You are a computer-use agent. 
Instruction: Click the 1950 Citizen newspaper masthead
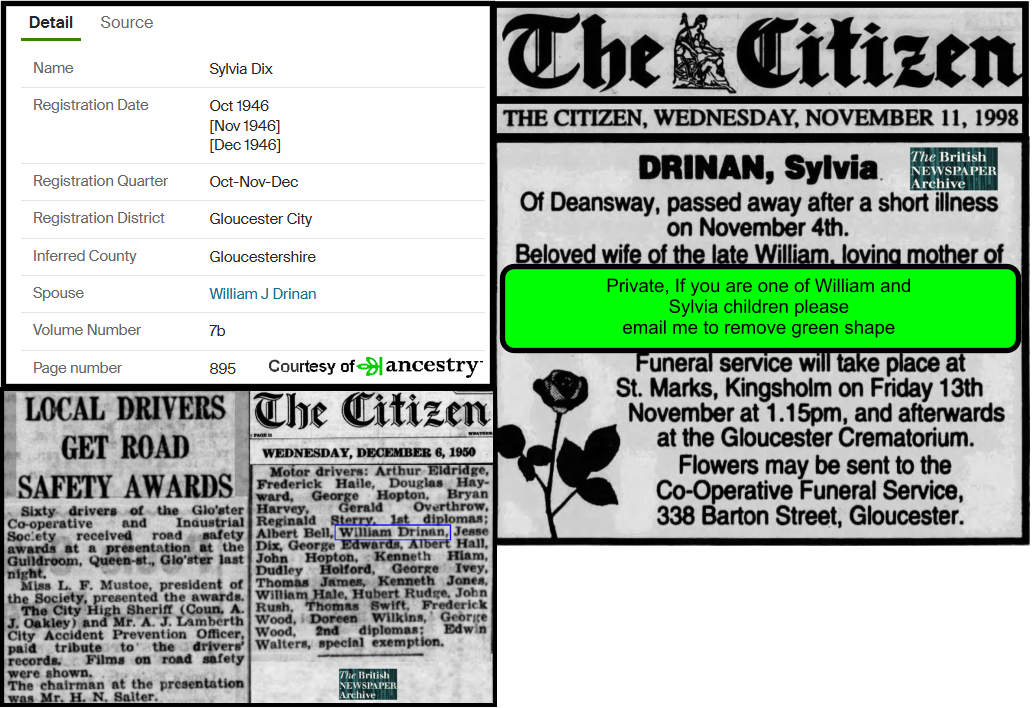click(372, 411)
